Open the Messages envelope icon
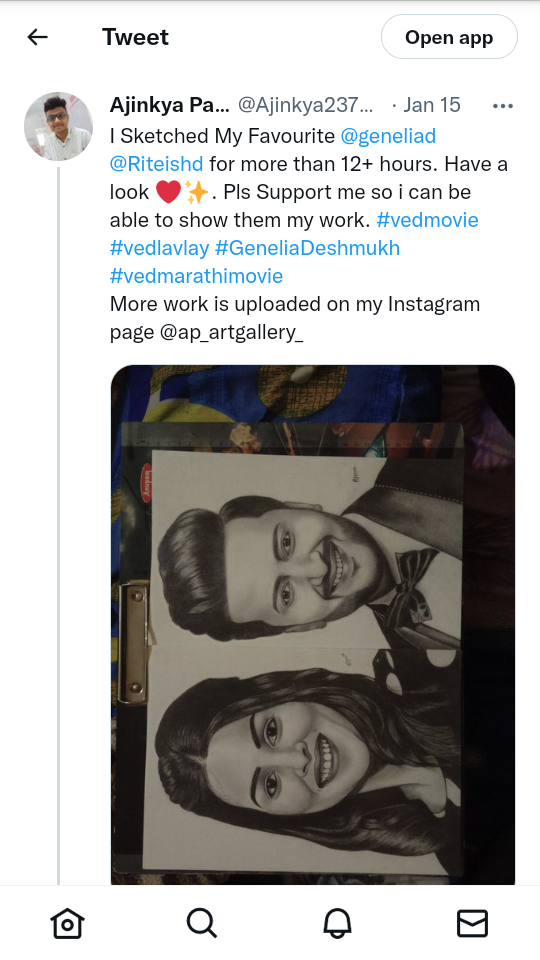 [473, 923]
